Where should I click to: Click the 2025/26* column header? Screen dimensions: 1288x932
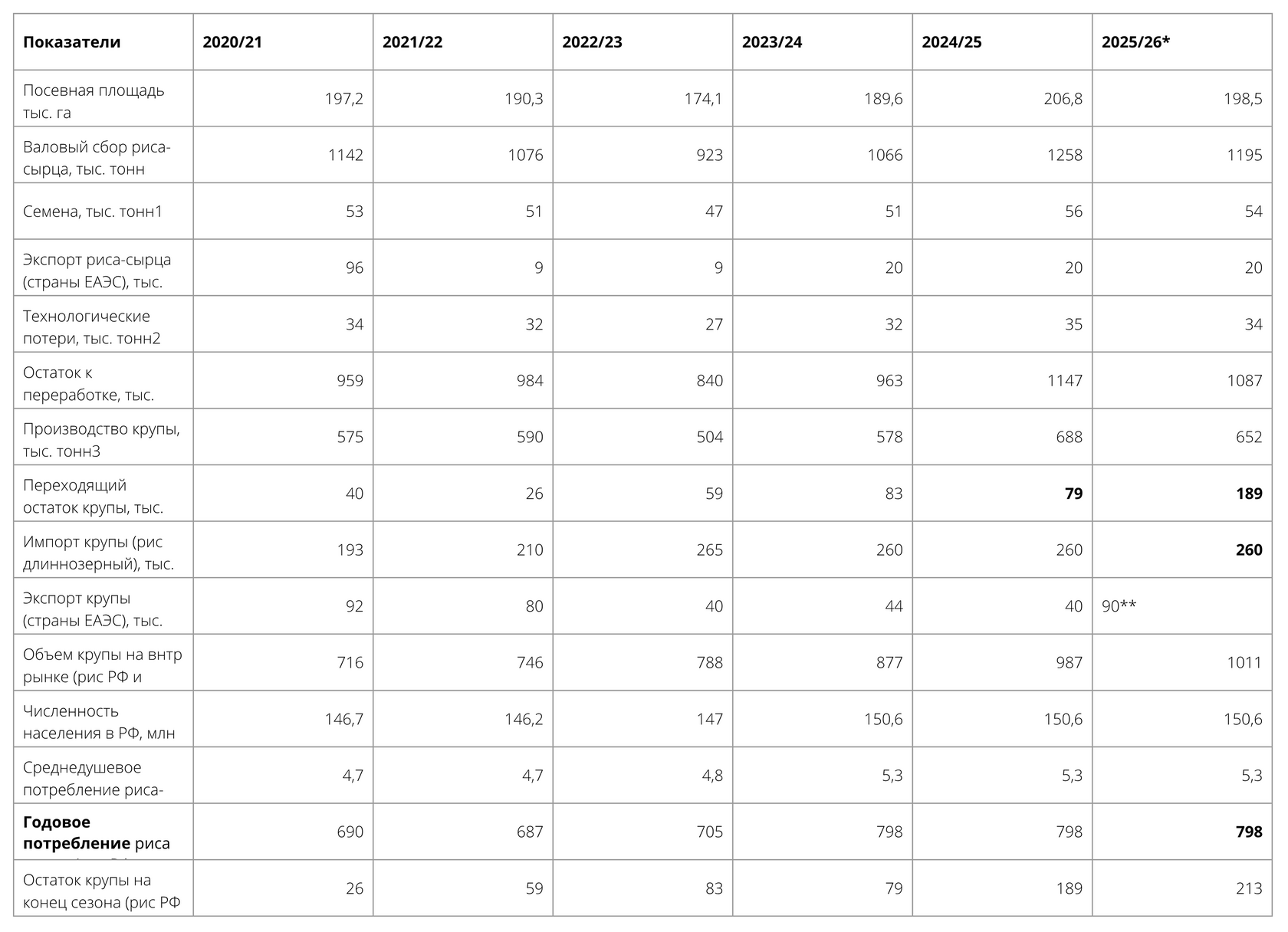pos(1135,42)
